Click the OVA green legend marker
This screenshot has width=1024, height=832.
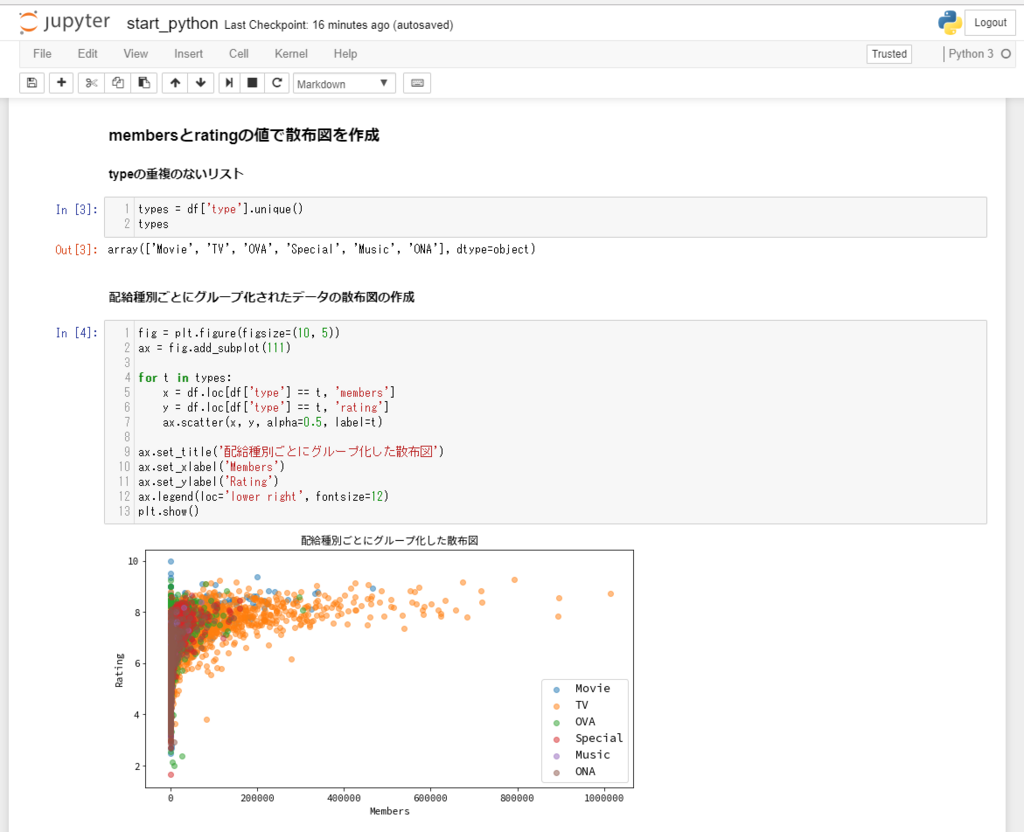[556, 723]
